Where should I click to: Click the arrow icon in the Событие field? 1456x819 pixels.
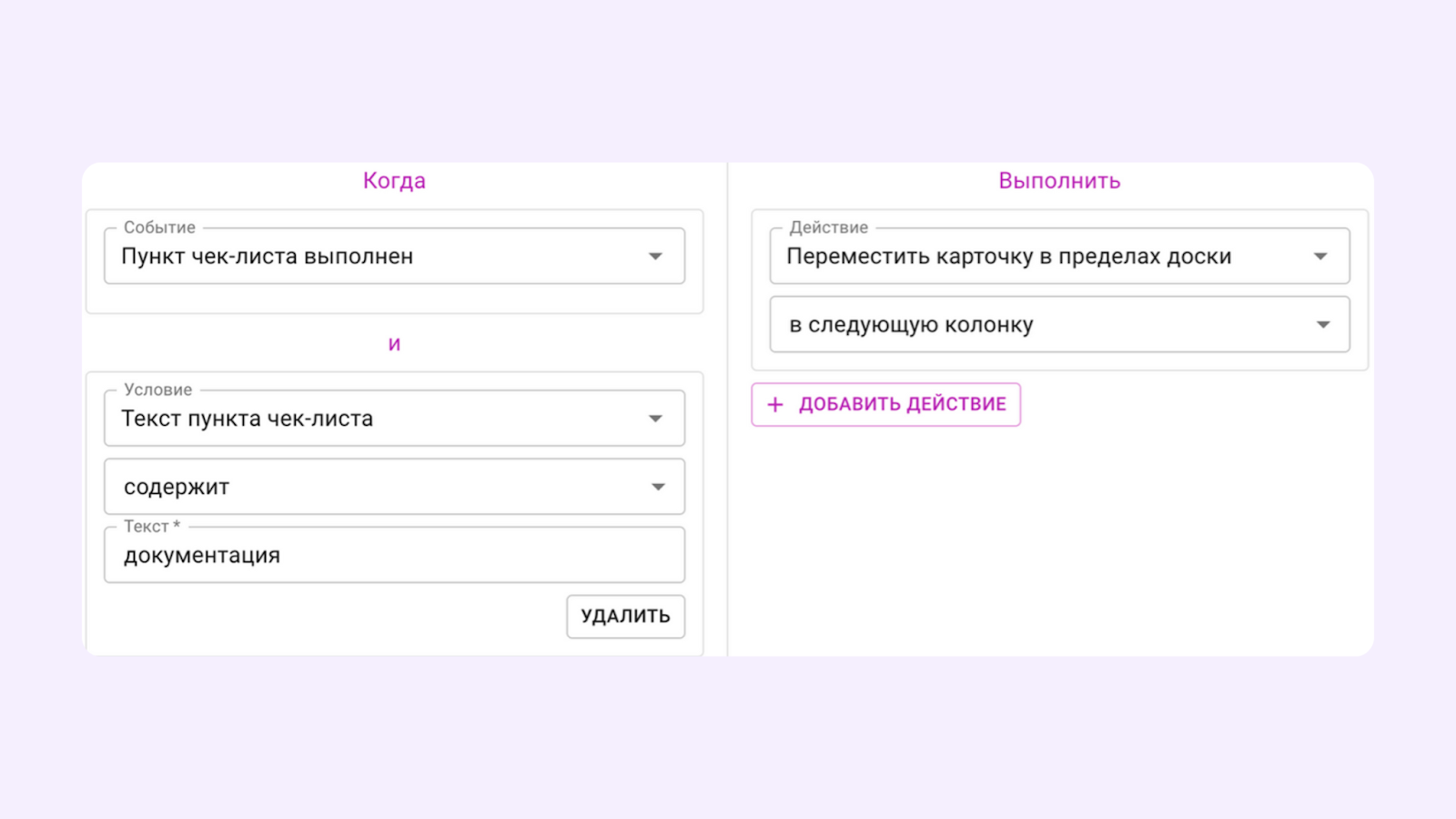point(656,256)
